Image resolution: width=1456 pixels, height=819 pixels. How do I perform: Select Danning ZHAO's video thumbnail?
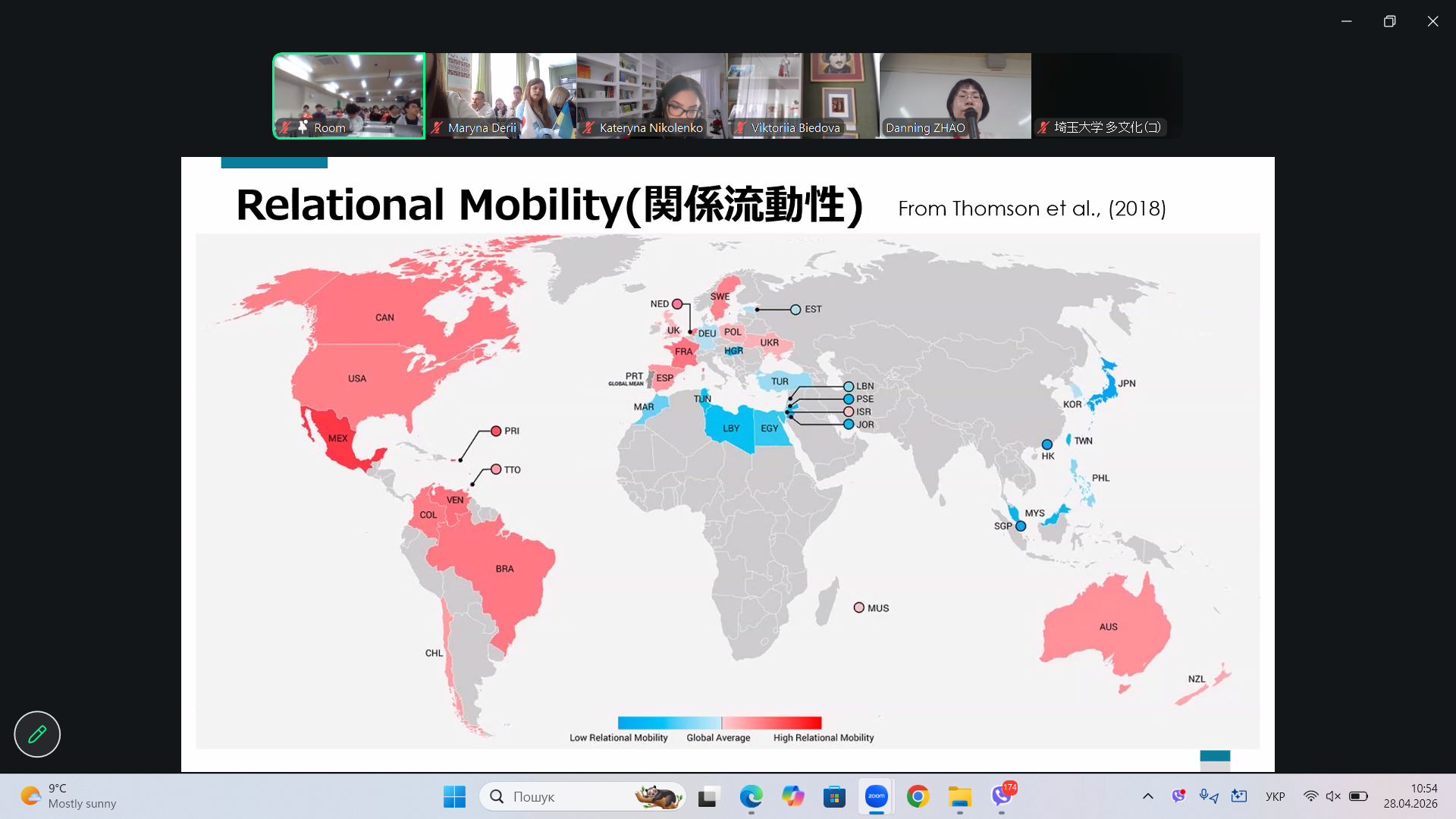click(955, 96)
